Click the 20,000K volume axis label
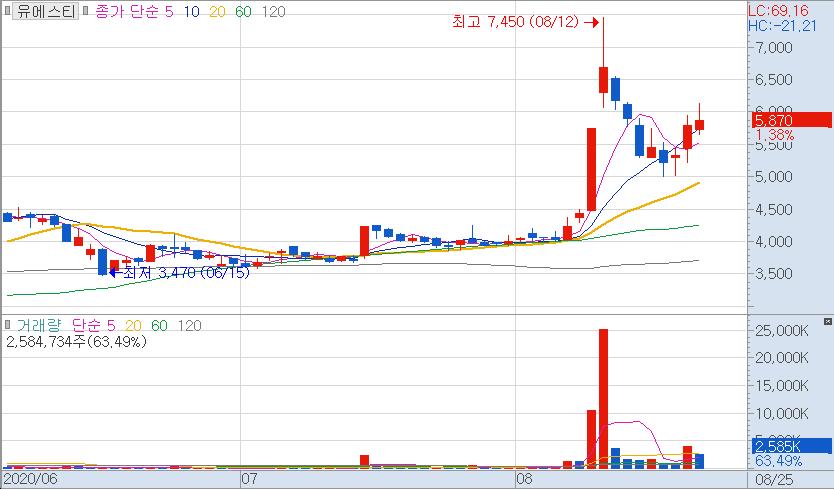 (x=782, y=358)
